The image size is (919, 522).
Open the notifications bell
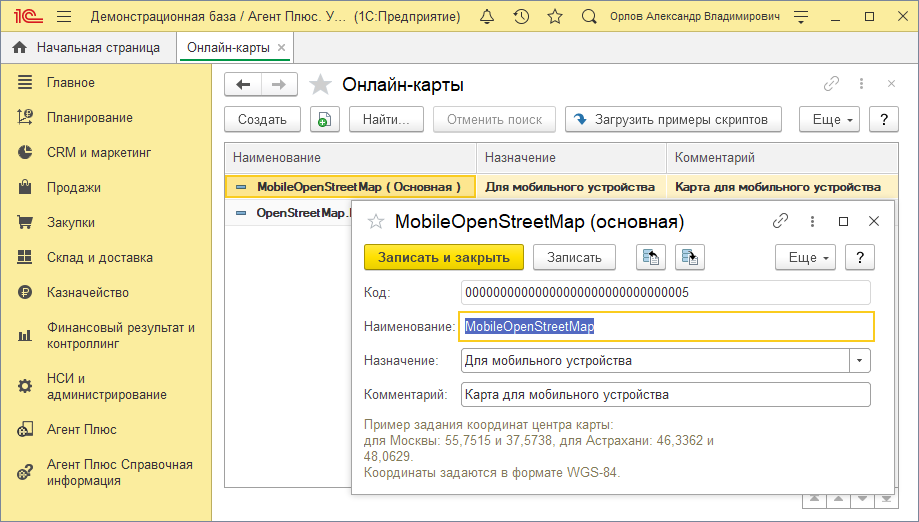(486, 16)
